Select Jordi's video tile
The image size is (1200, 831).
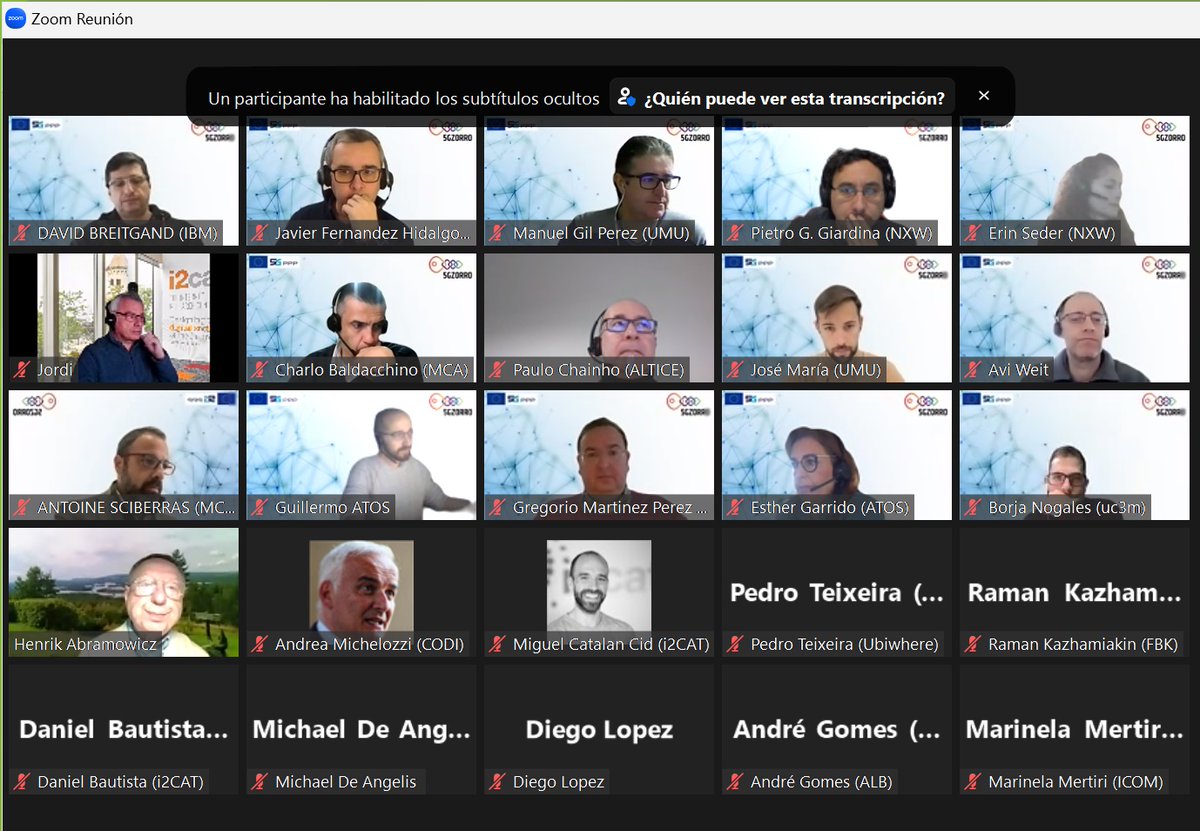tap(124, 318)
